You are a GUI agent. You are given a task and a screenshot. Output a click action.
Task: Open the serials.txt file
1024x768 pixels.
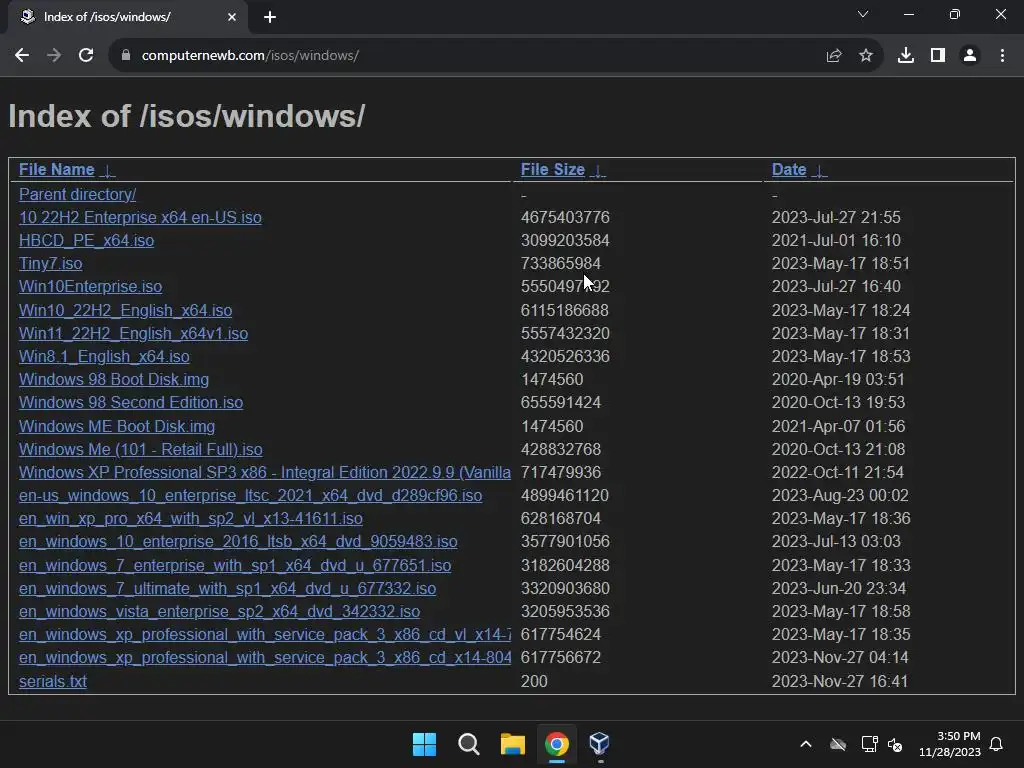pos(52,681)
